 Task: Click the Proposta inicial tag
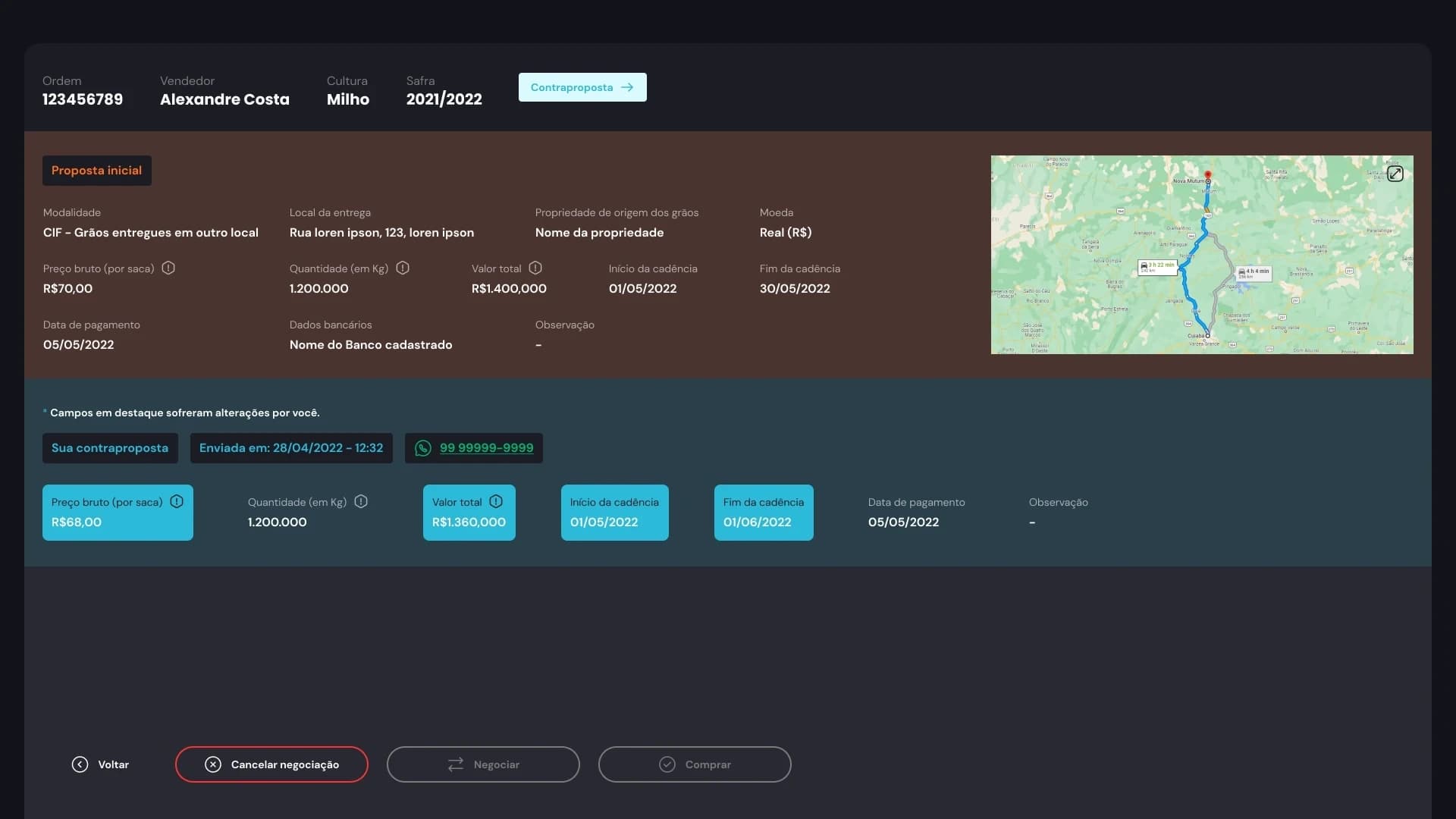pyautogui.click(x=97, y=171)
